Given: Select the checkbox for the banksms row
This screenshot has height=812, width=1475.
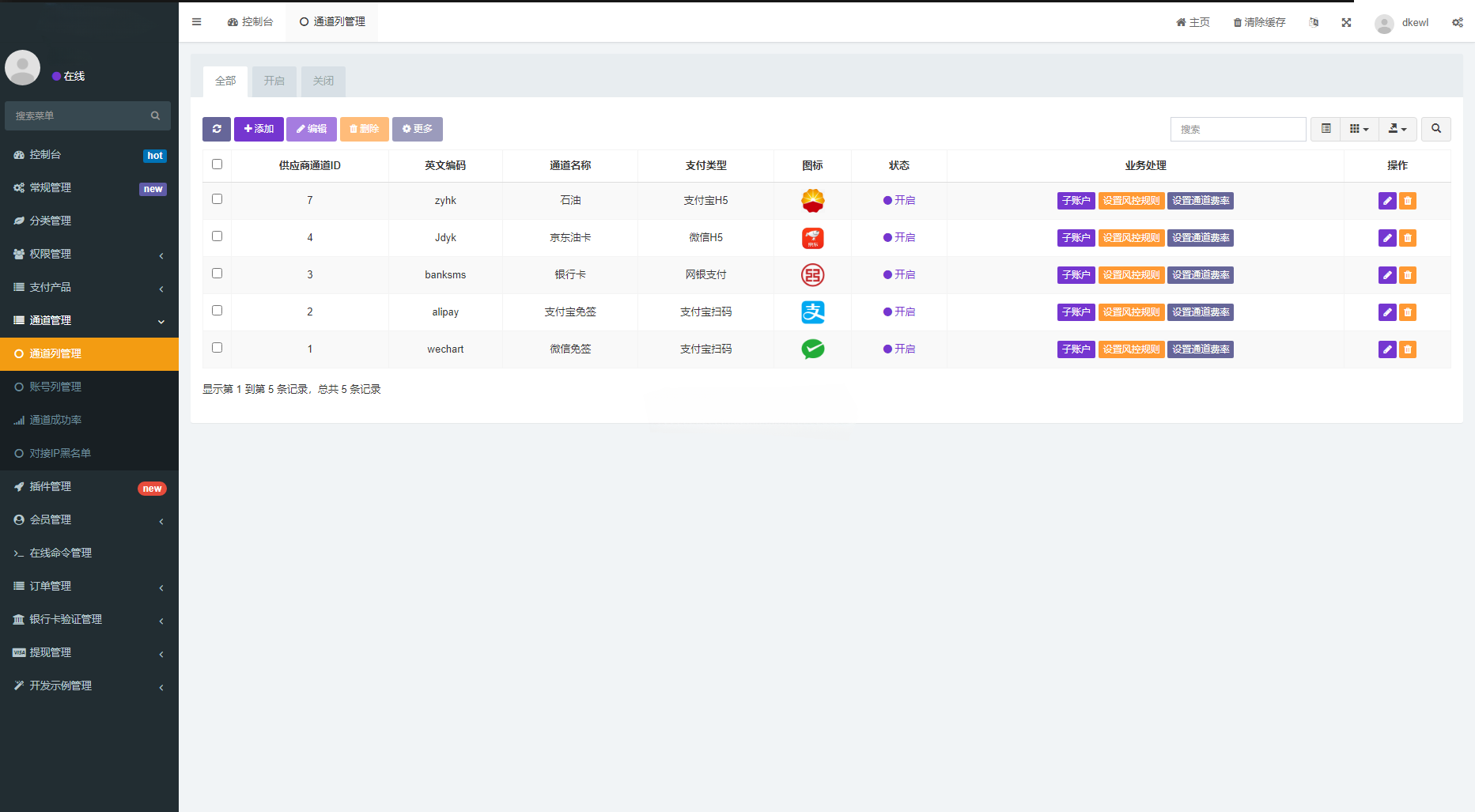Looking at the screenshot, I should pyautogui.click(x=217, y=273).
